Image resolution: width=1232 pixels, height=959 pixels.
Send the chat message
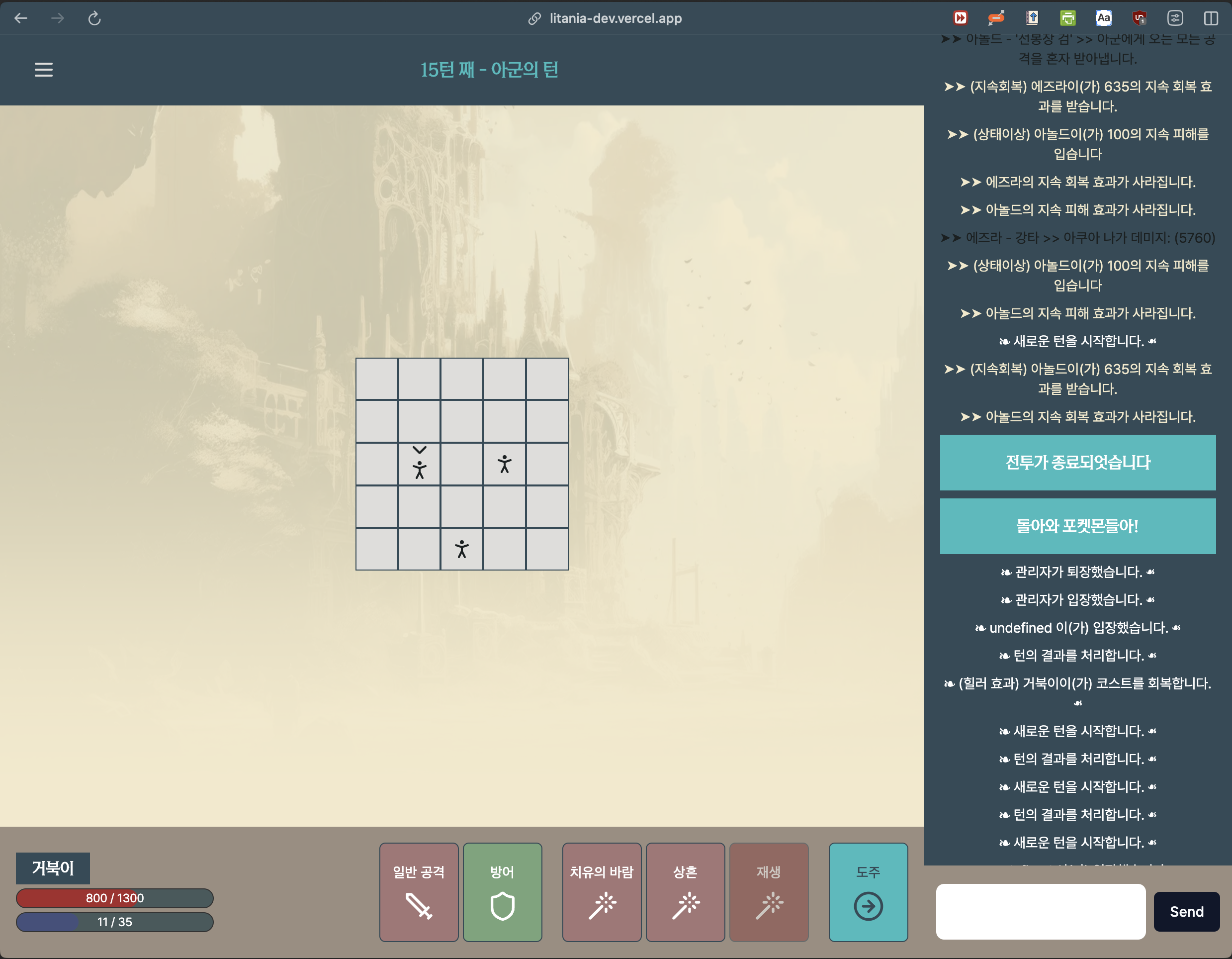(x=1186, y=912)
